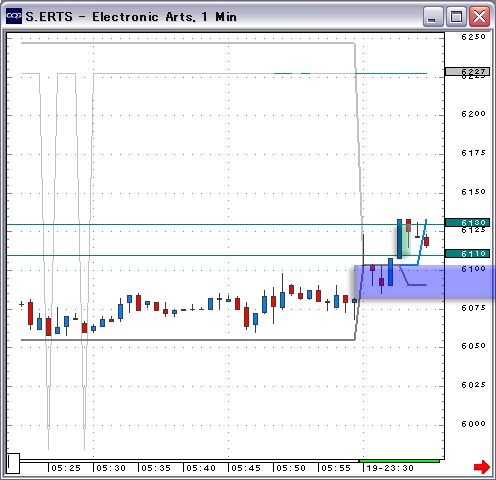The height and width of the screenshot is (480, 496).
Task: Click the 6175 price scale value
Action: [x=473, y=153]
